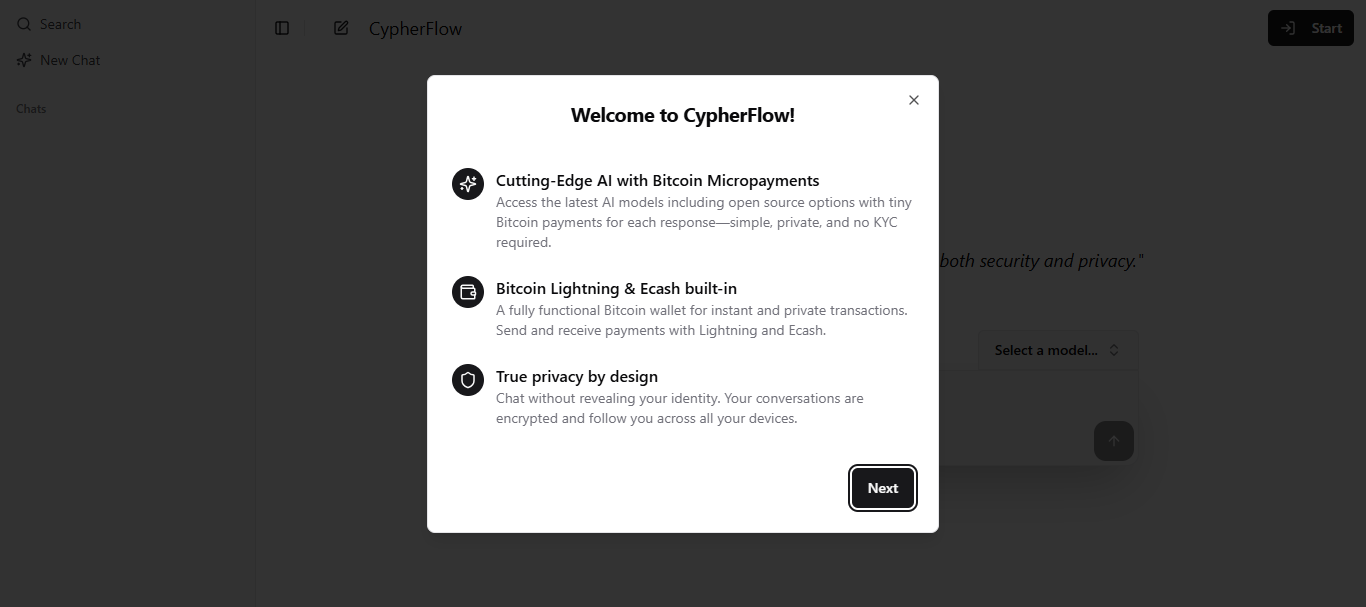This screenshot has height=607, width=1366.
Task: Click the CypherFlow title in header
Action: tap(415, 29)
